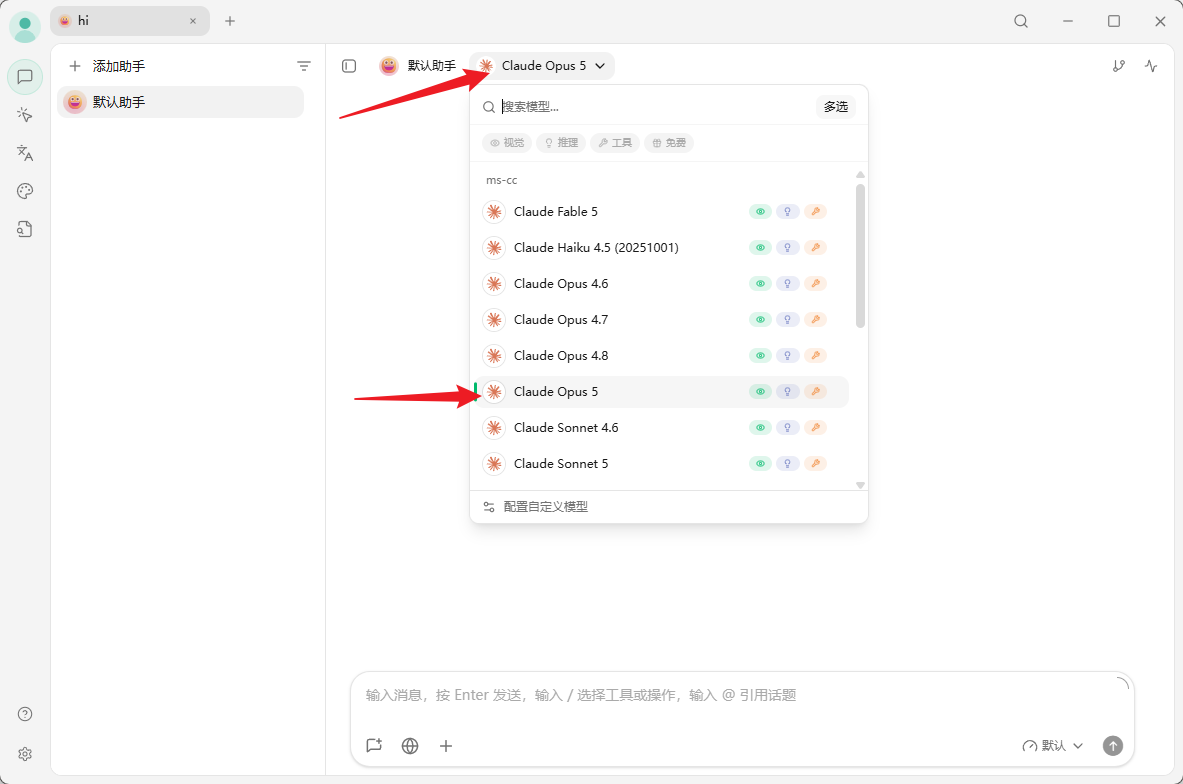Click the branch icon at top right
The width and height of the screenshot is (1183, 784).
1119,66
